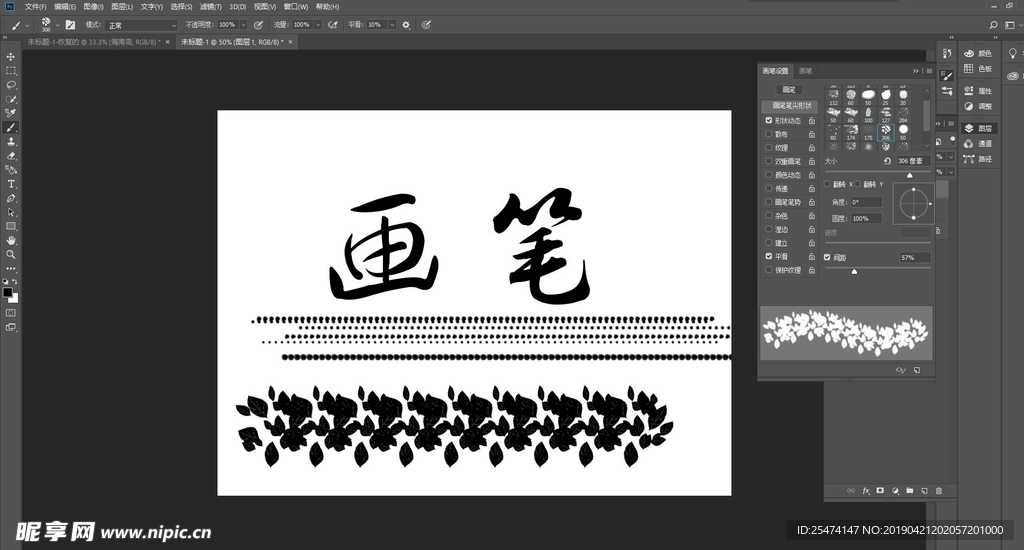Open the 滤镜(T) menu
Image resolution: width=1024 pixels, height=550 pixels.
pos(208,6)
